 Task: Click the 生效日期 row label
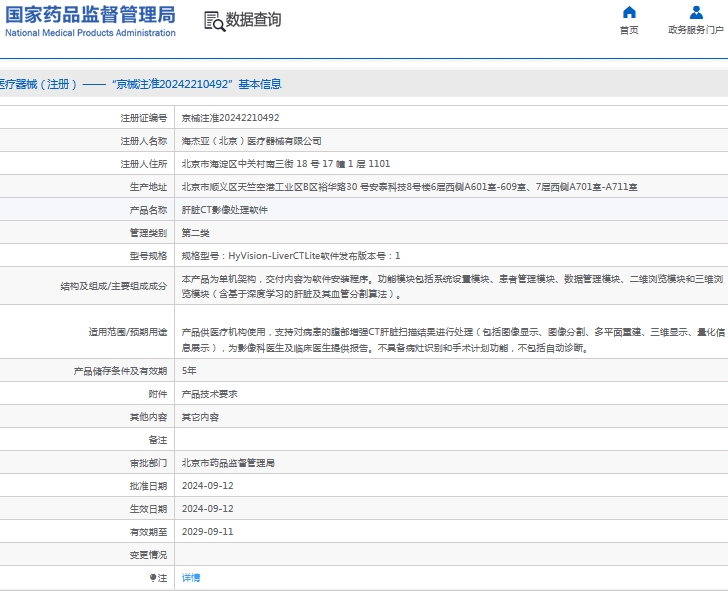pyautogui.click(x=148, y=509)
